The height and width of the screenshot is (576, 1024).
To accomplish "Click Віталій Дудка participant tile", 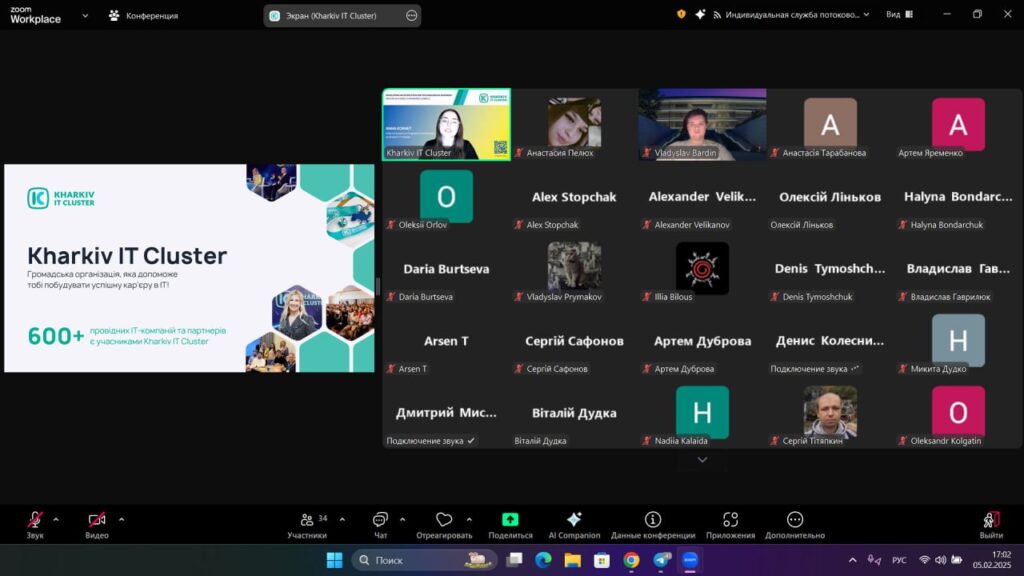I will coord(574,413).
